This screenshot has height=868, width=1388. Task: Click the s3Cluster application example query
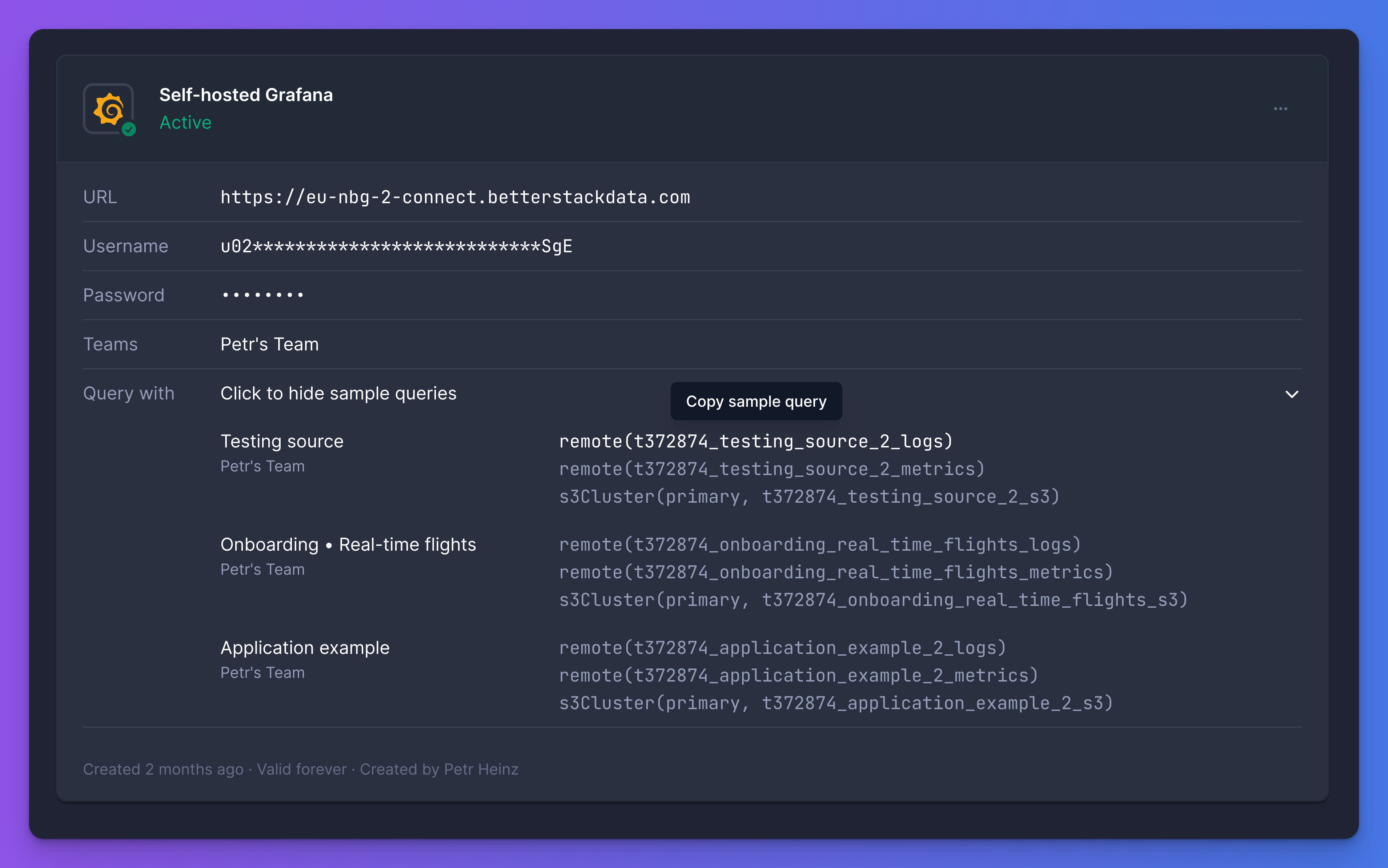tap(835, 703)
